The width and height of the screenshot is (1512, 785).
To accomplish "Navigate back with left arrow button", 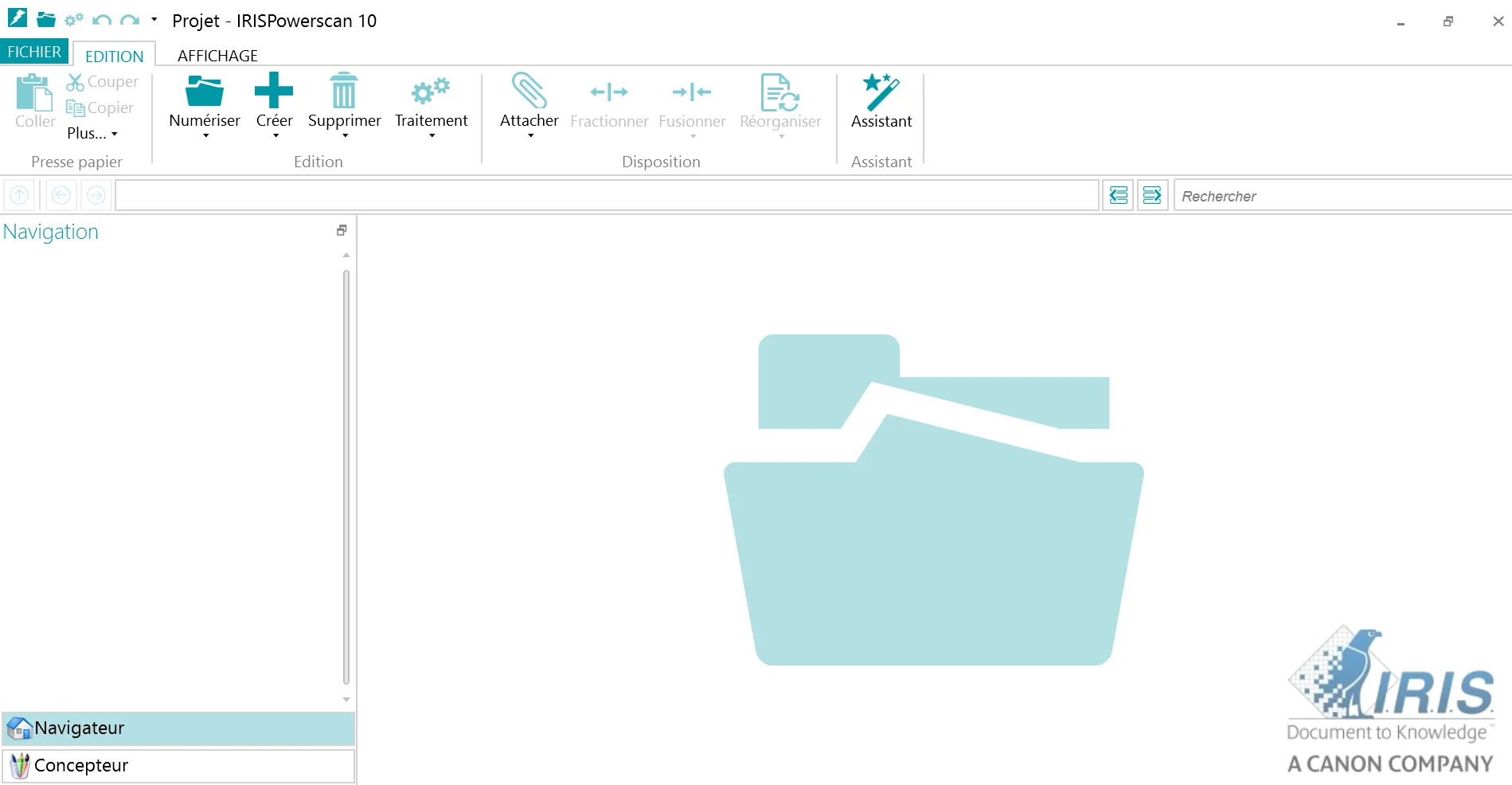I will (61, 195).
